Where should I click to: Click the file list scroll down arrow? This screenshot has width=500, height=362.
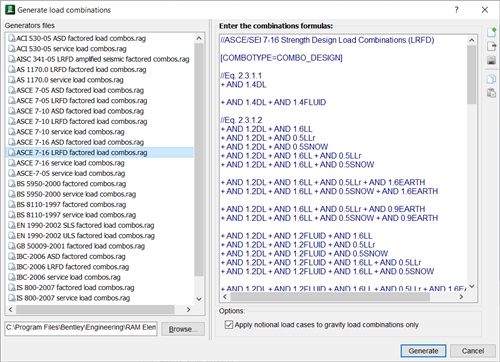199,299
